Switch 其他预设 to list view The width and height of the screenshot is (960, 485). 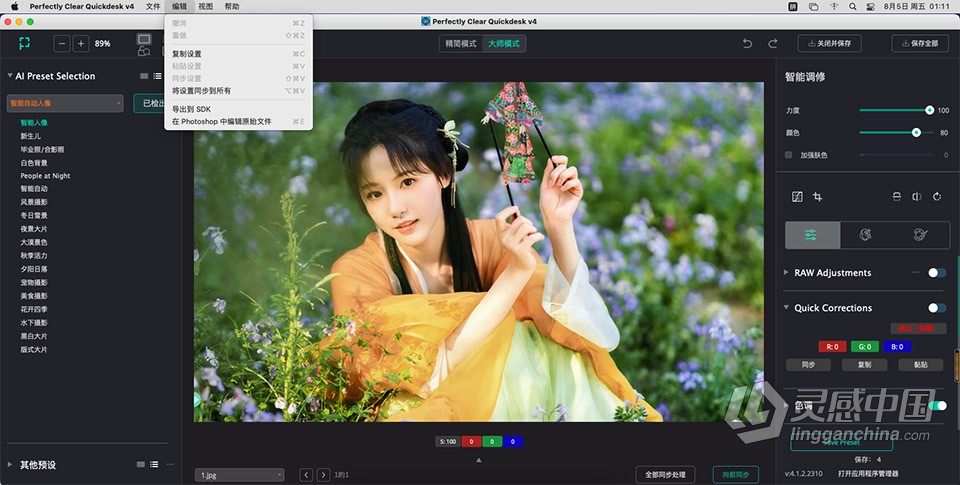(154, 465)
